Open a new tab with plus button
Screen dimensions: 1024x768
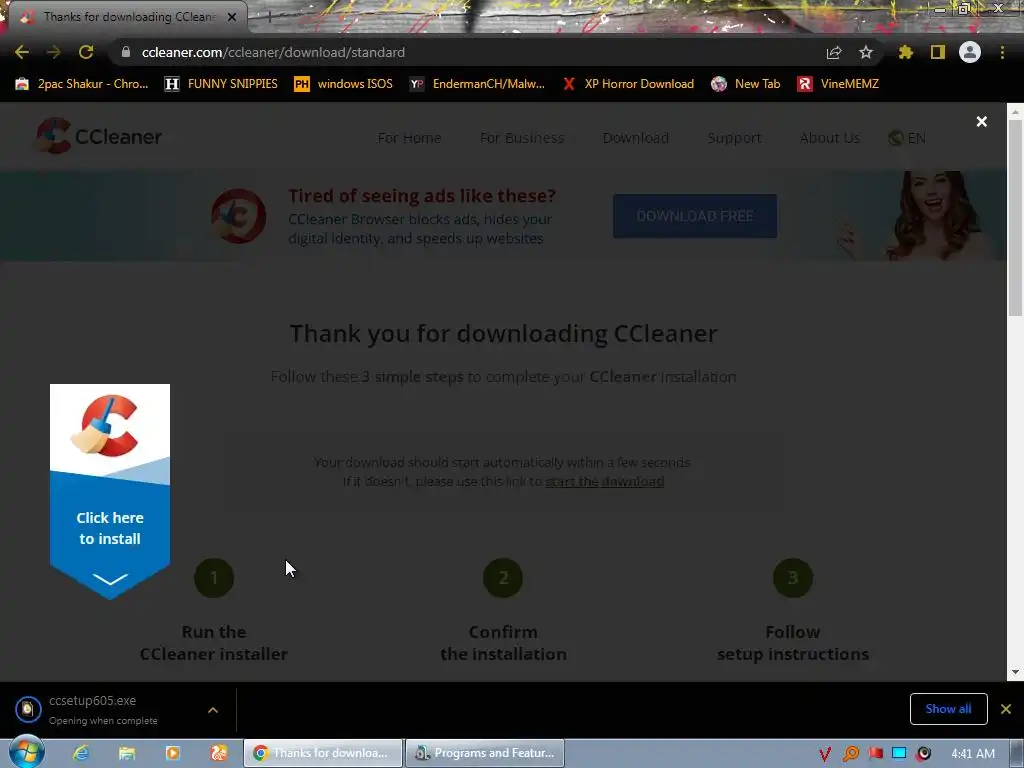269,18
